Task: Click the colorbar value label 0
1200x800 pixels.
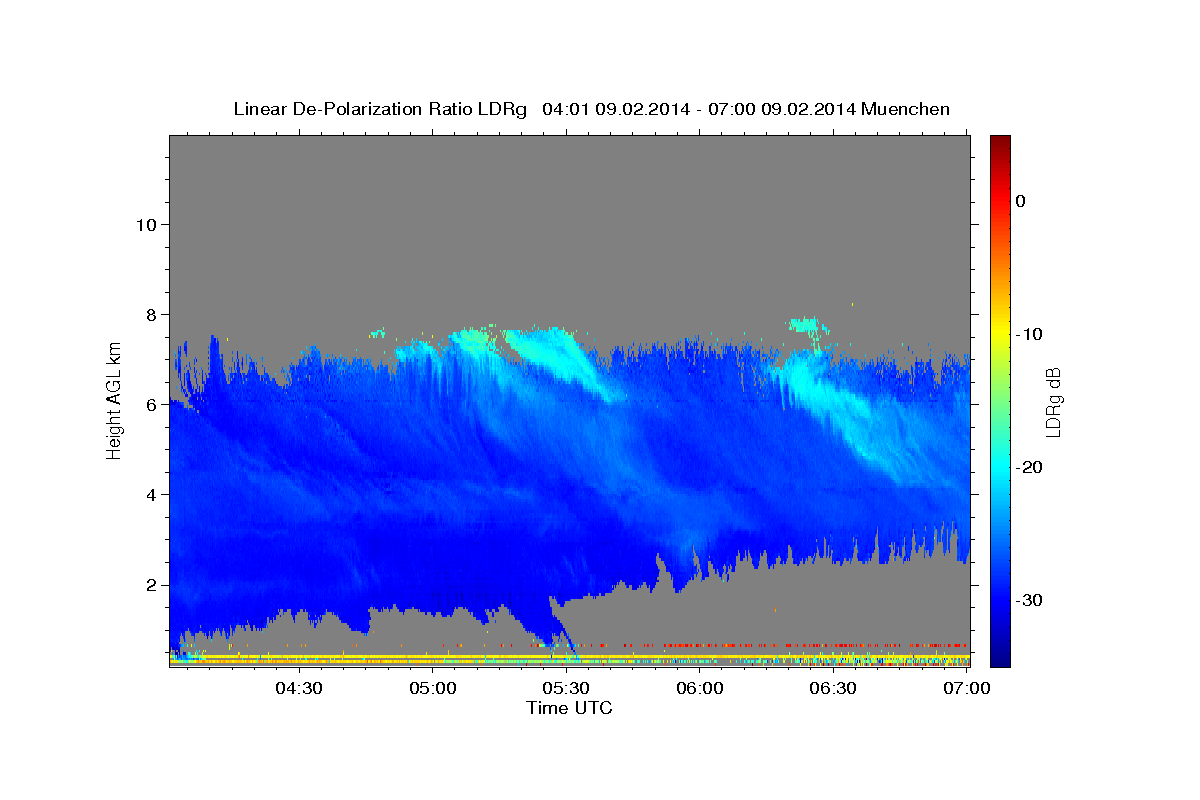Action: [x=1020, y=201]
